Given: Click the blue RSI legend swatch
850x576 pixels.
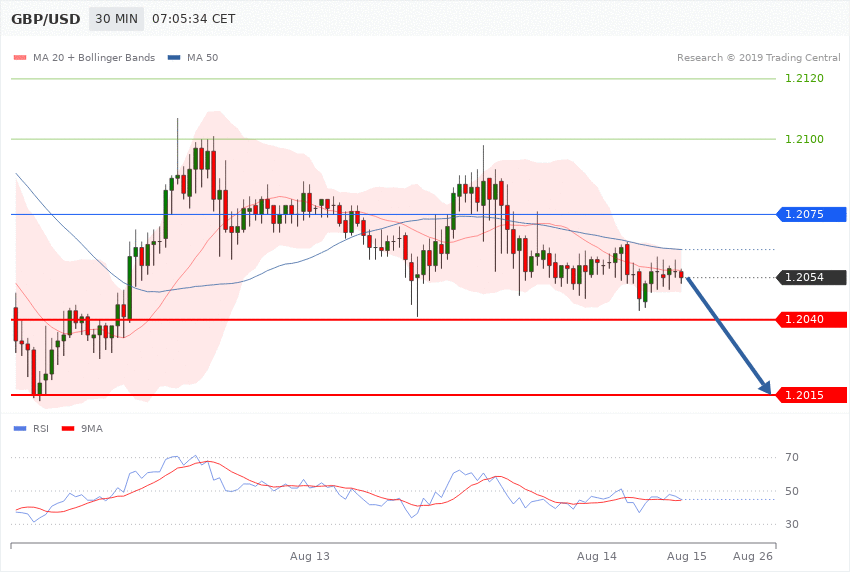Looking at the screenshot, I should tap(20, 429).
